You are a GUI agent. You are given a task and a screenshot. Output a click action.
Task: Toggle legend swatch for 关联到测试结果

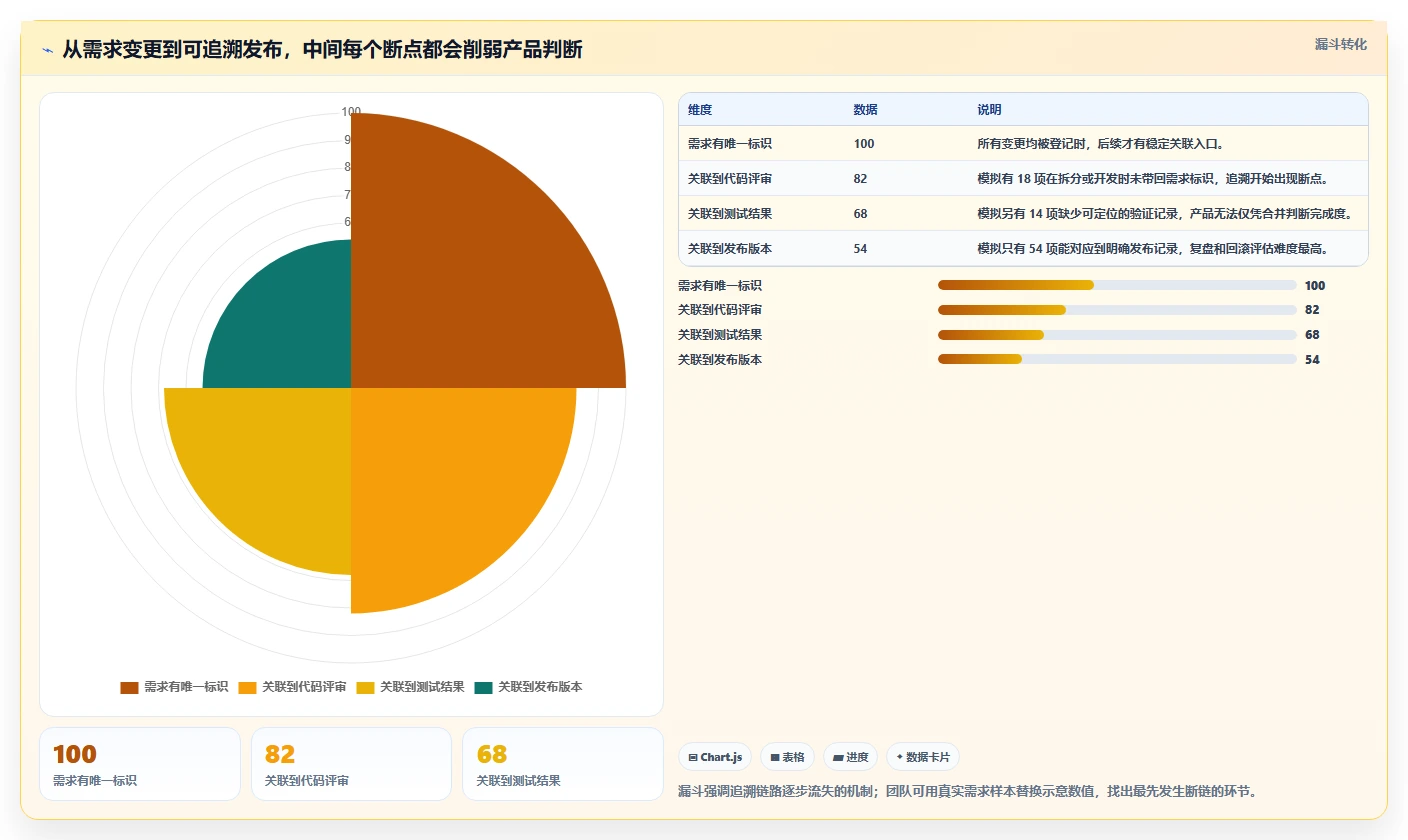(x=365, y=687)
